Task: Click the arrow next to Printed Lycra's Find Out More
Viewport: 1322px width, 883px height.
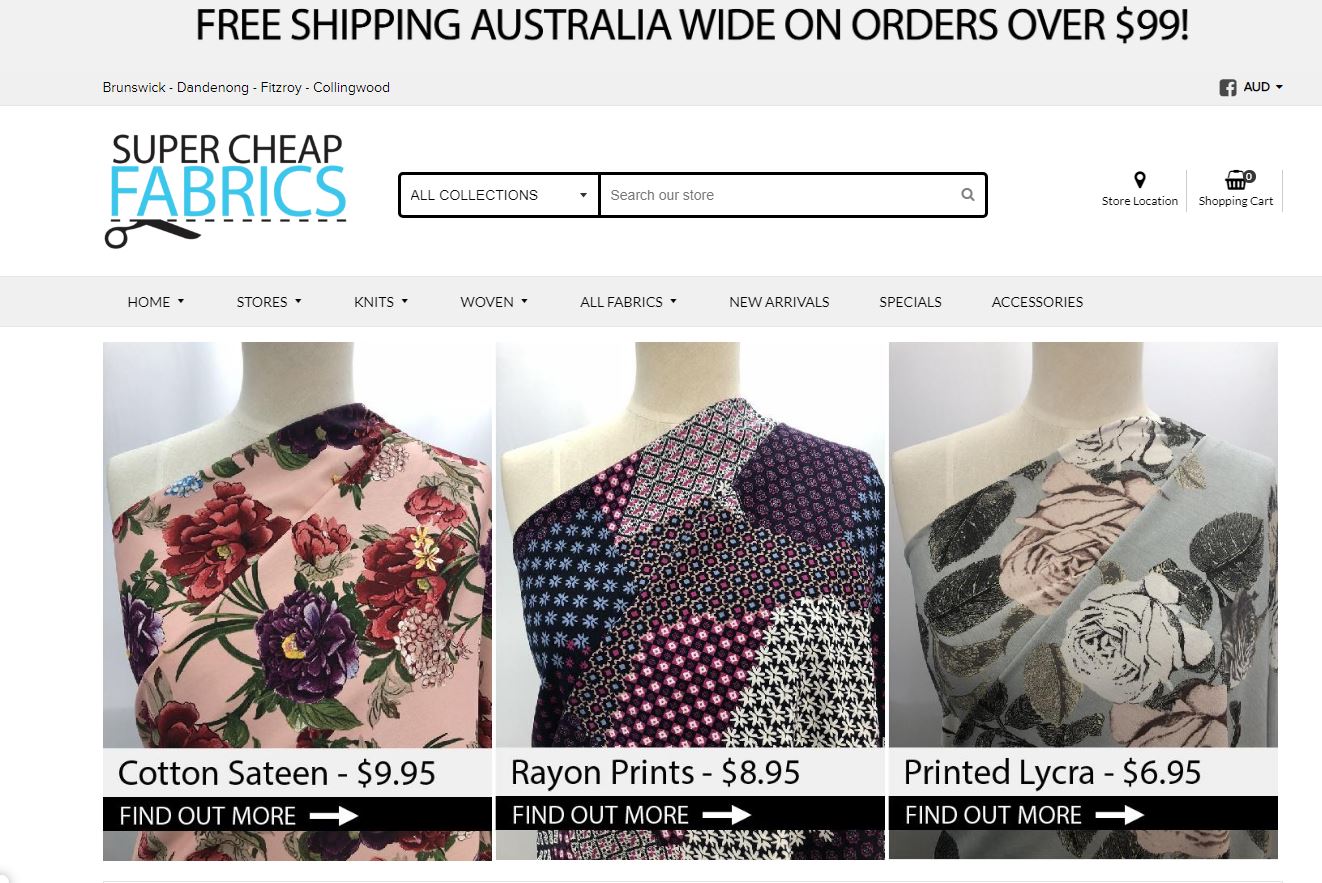Action: [x=1120, y=816]
